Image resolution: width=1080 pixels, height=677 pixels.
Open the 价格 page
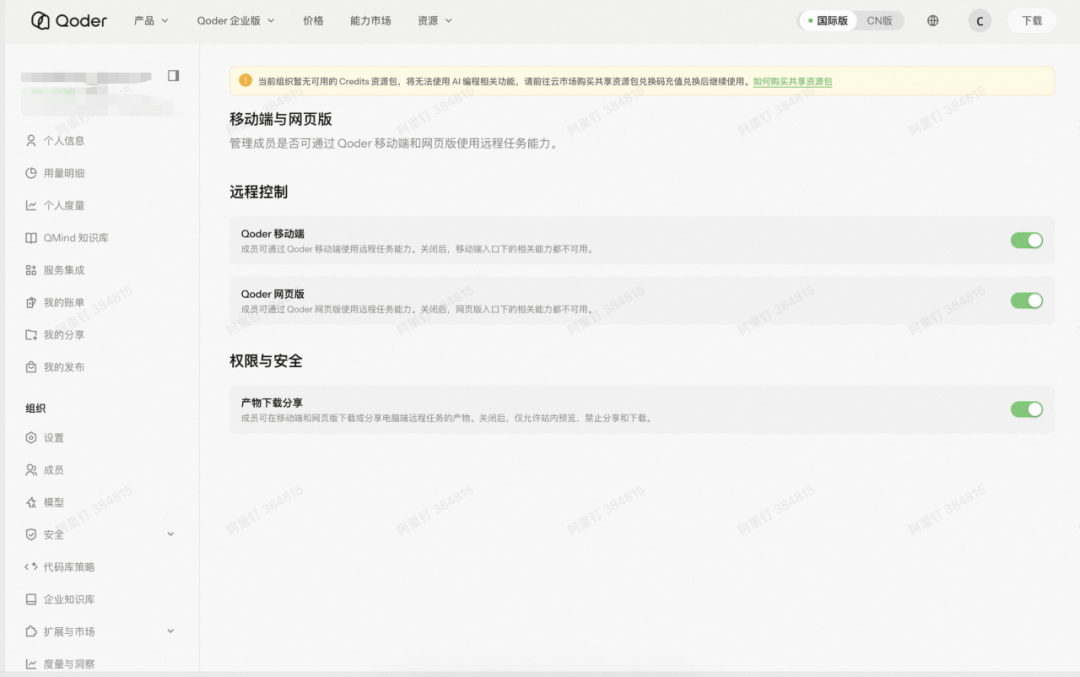coord(313,21)
